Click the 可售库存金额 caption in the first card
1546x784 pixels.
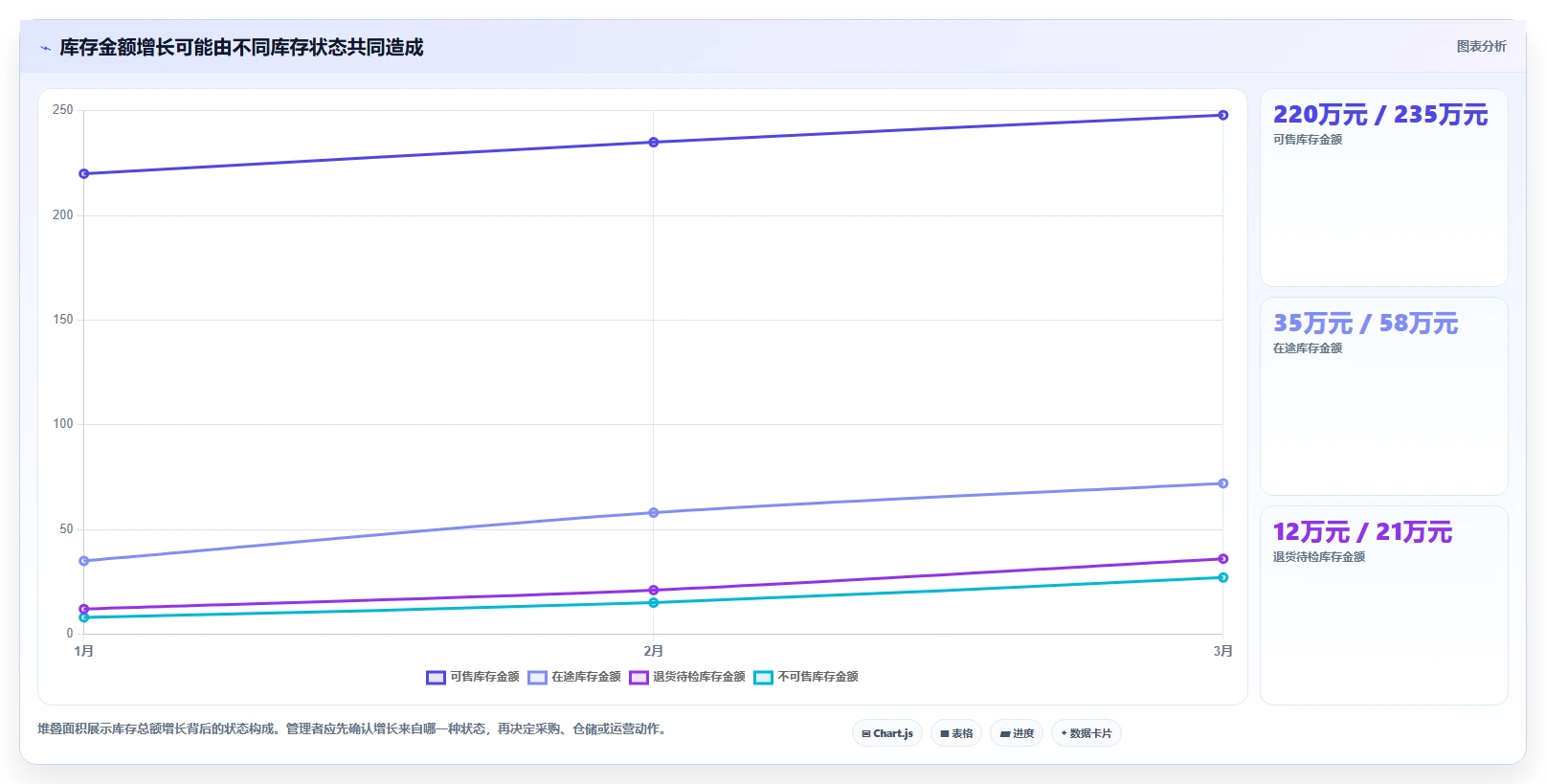tap(1308, 140)
